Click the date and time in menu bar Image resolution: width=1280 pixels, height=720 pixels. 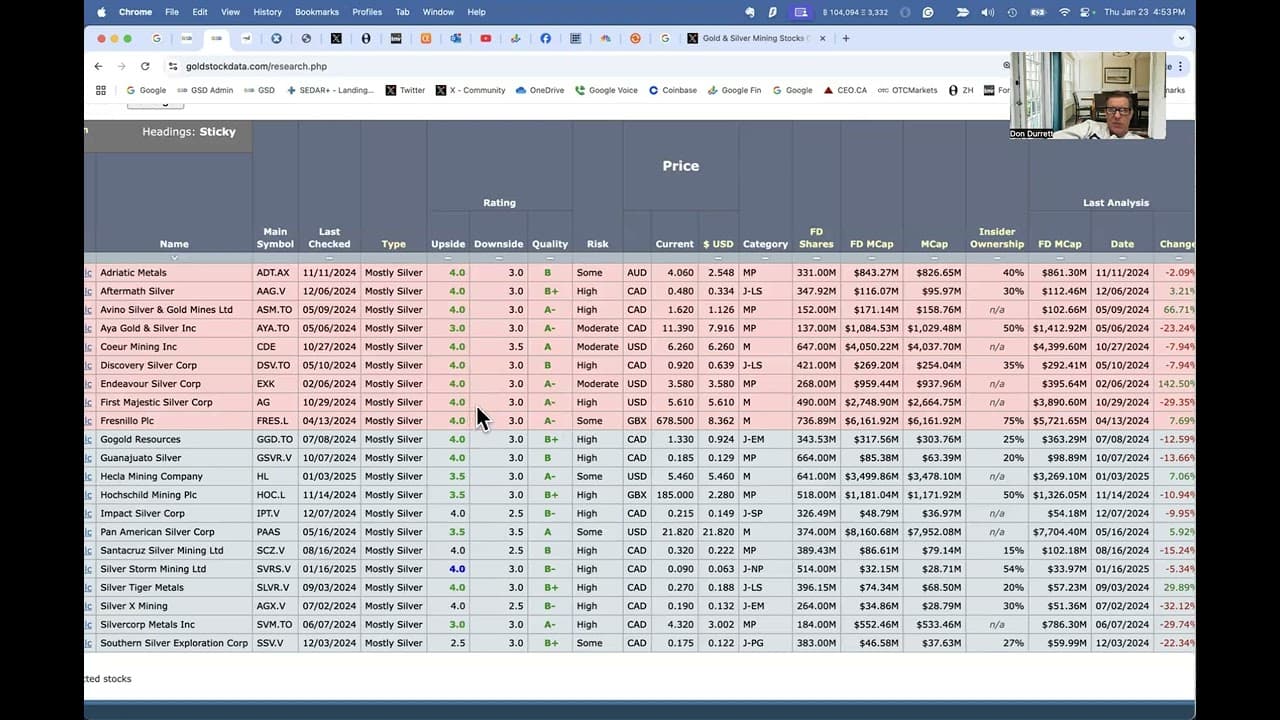1145,12
